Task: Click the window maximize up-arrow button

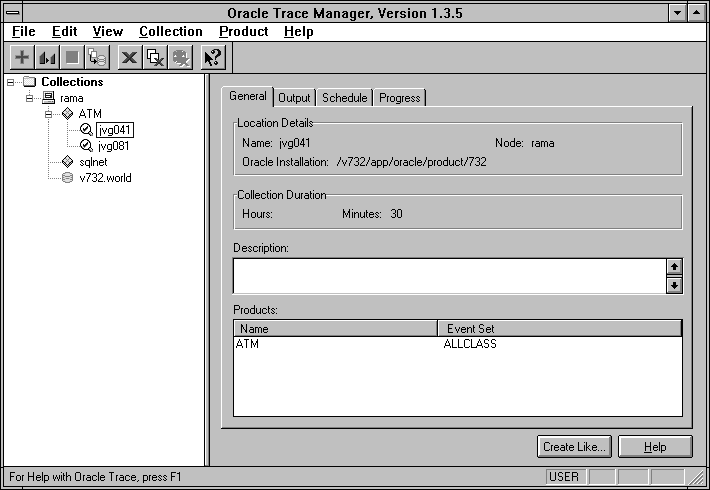Action: point(696,13)
